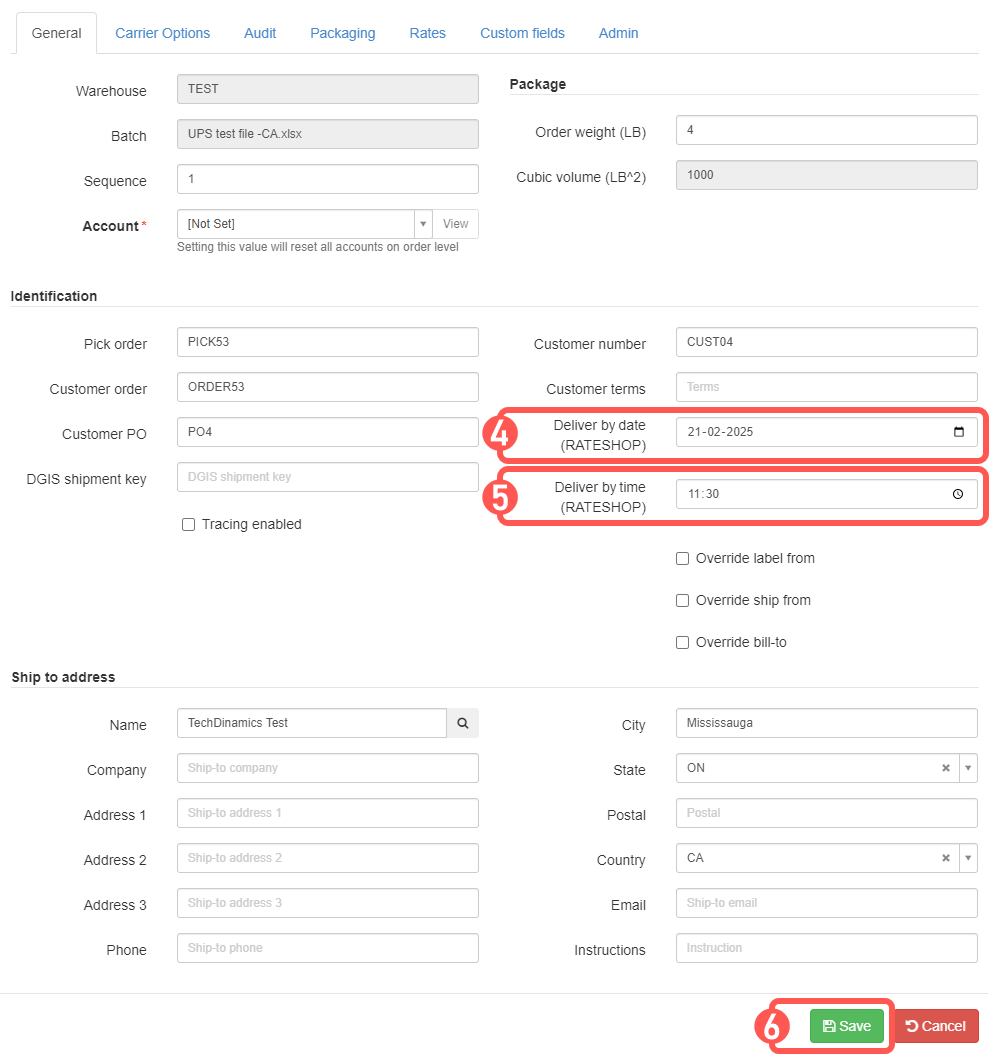Expand the Country dropdown arrow

(969, 858)
